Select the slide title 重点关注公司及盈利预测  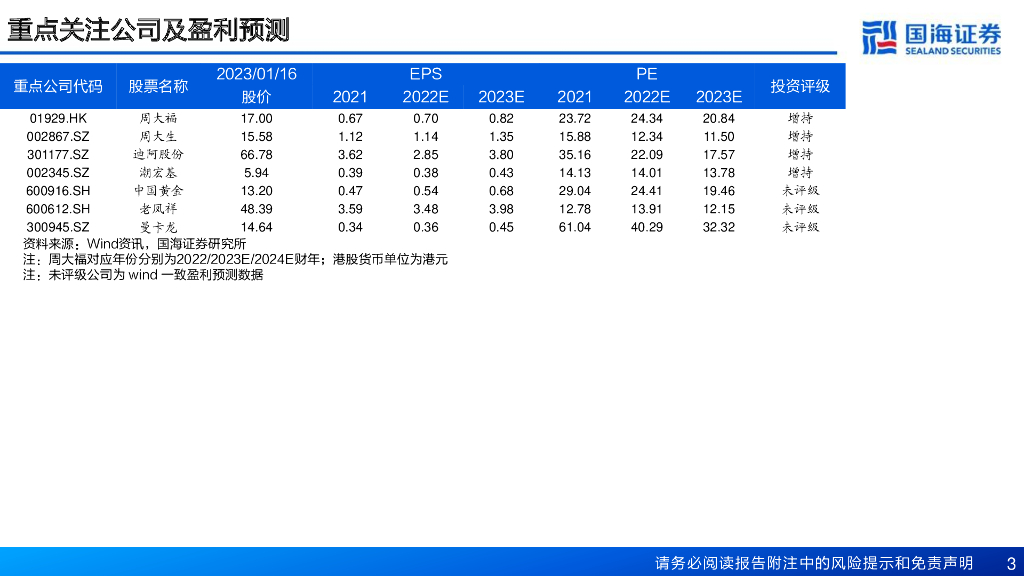148,30
